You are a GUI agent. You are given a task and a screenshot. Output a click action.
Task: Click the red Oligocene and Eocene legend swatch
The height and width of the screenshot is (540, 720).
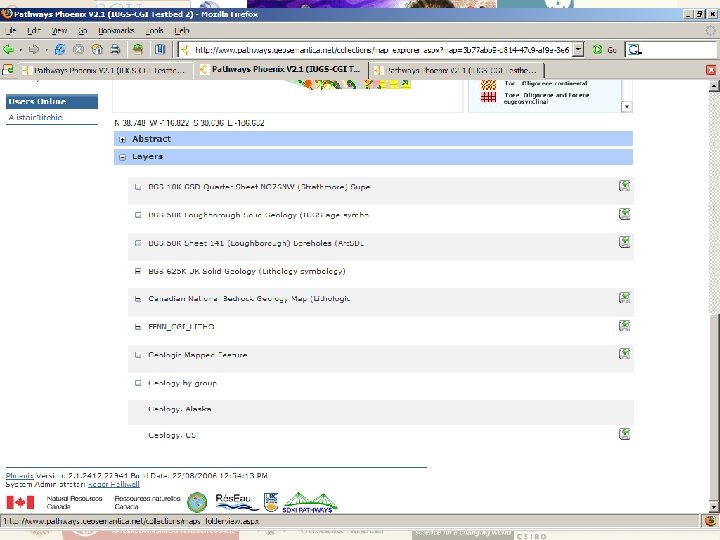488,97
